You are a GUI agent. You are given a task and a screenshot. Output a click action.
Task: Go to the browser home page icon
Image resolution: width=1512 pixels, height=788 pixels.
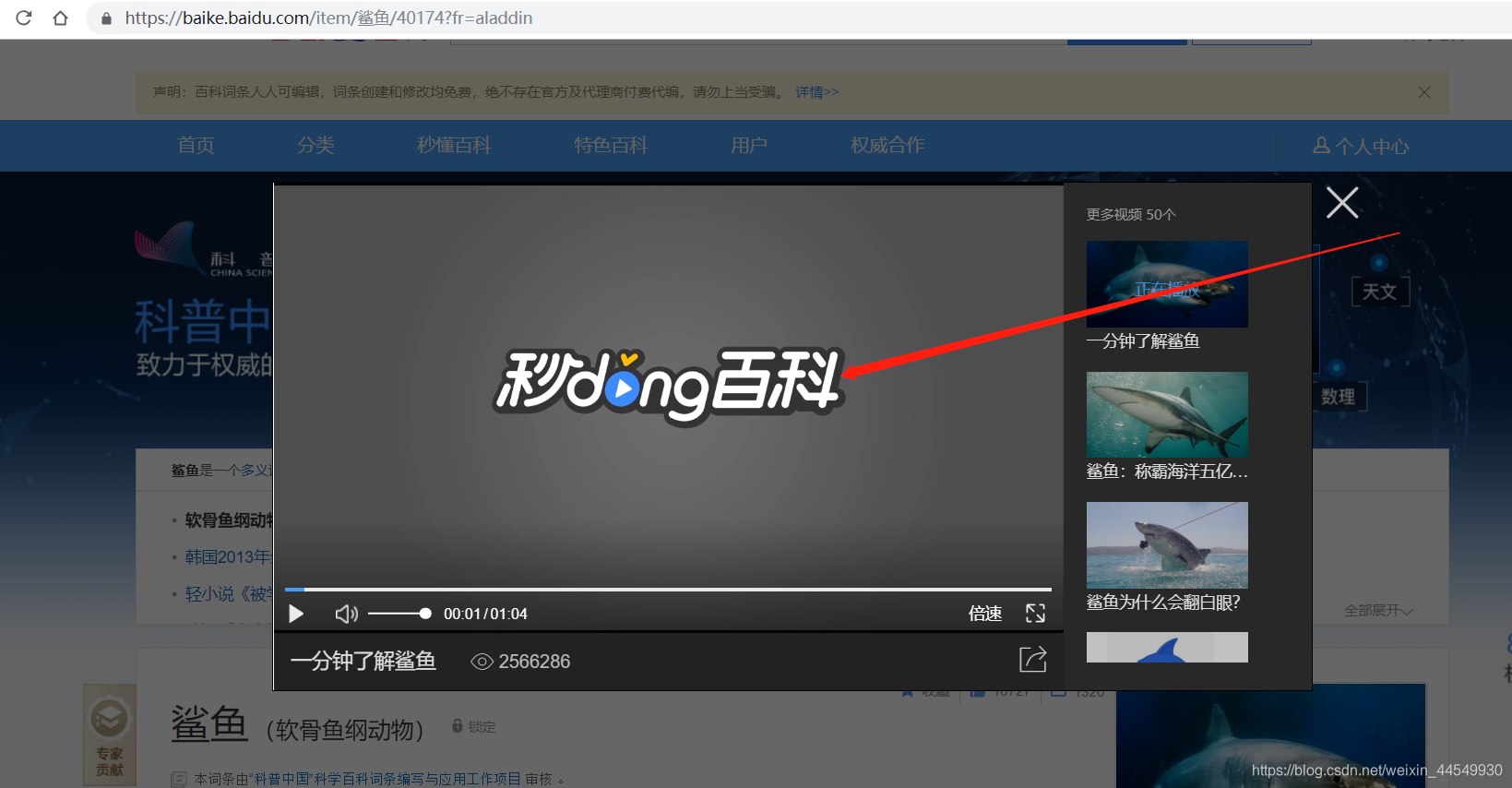pyautogui.click(x=60, y=18)
